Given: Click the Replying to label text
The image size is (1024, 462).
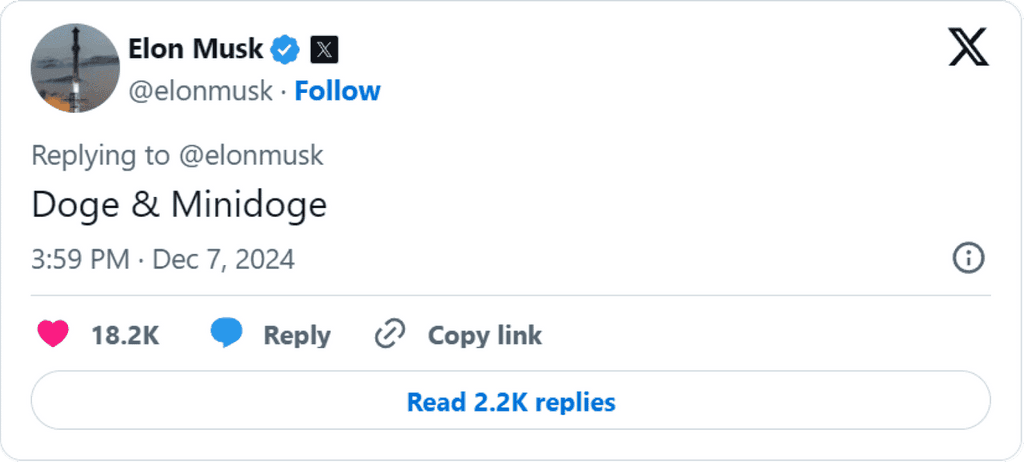Looking at the screenshot, I should (x=101, y=156).
